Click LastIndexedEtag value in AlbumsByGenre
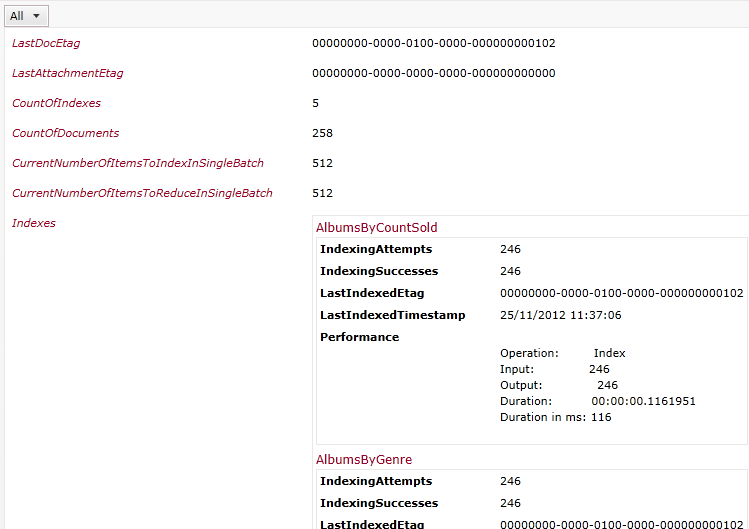Screen dimensions: 749x529 (621, 524)
